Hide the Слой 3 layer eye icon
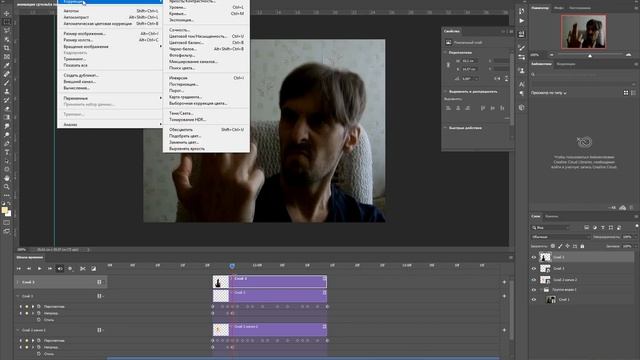Image resolution: width=640 pixels, height=360 pixels. (x=533, y=257)
